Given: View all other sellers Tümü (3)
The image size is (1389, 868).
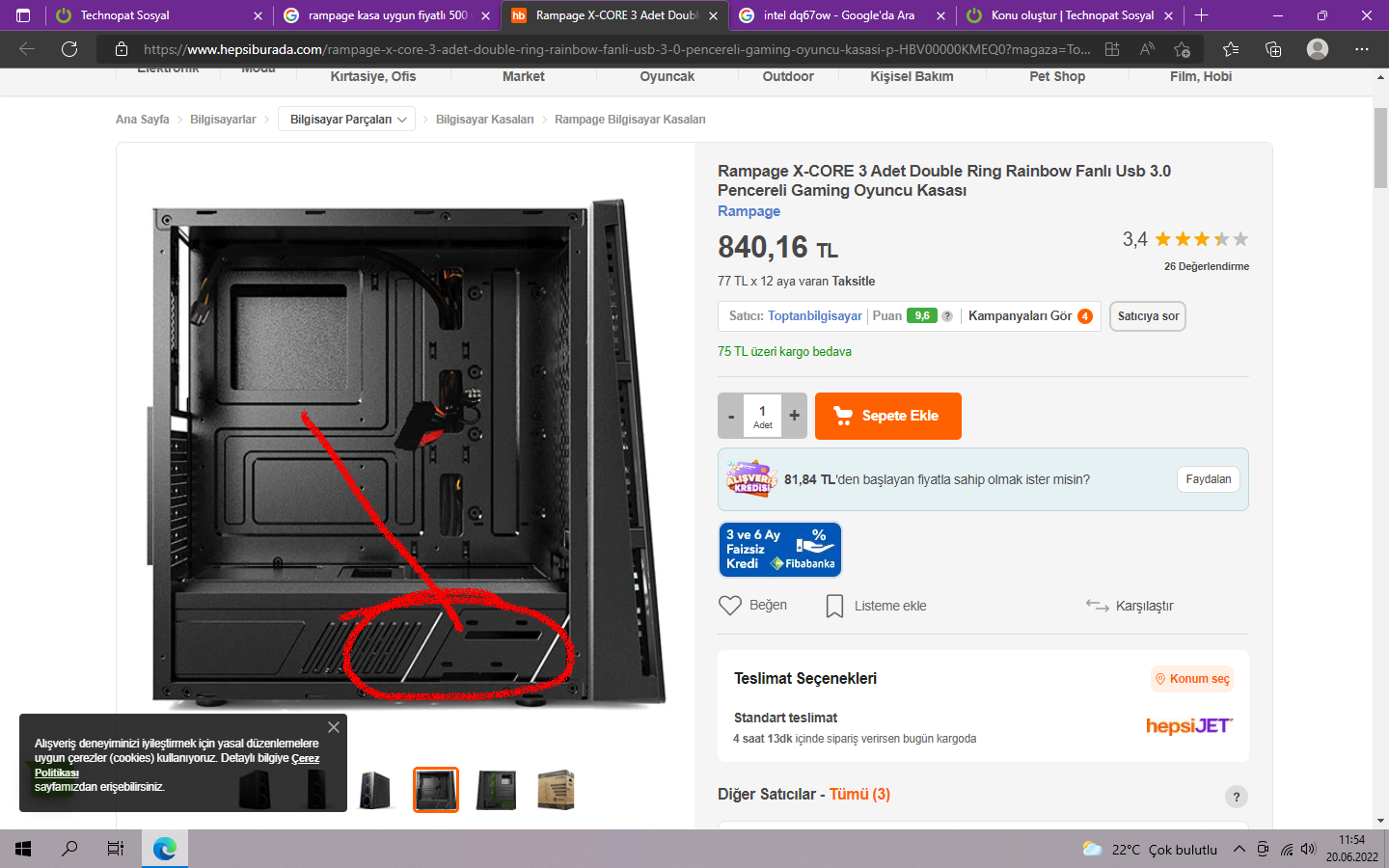Looking at the screenshot, I should (x=859, y=795).
